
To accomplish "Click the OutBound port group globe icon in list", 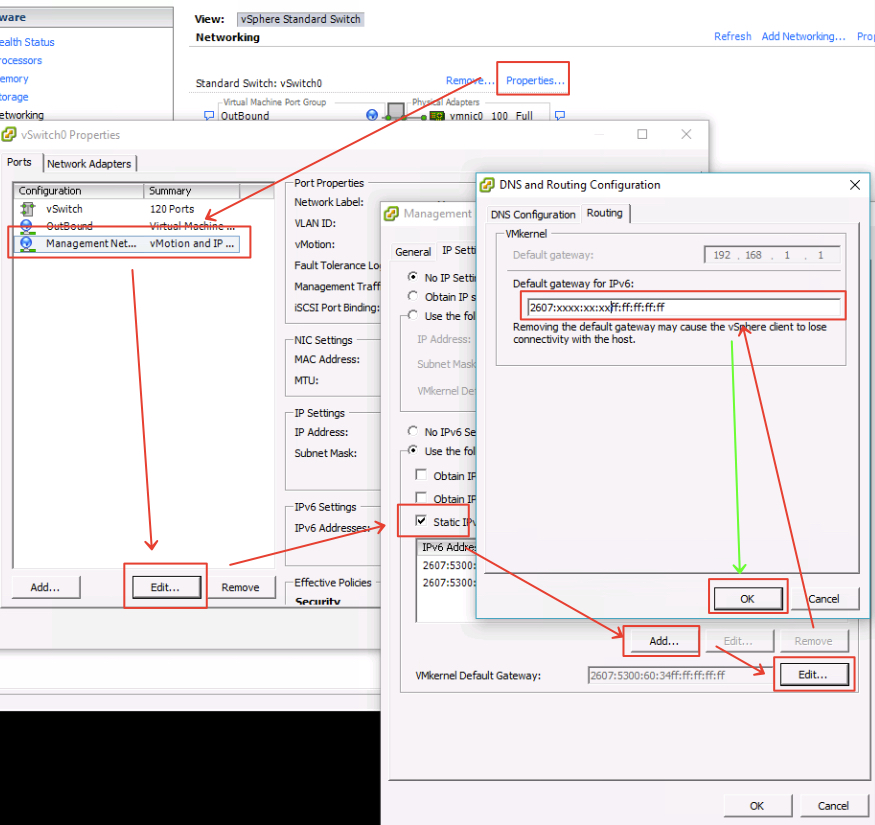I will pos(26,226).
